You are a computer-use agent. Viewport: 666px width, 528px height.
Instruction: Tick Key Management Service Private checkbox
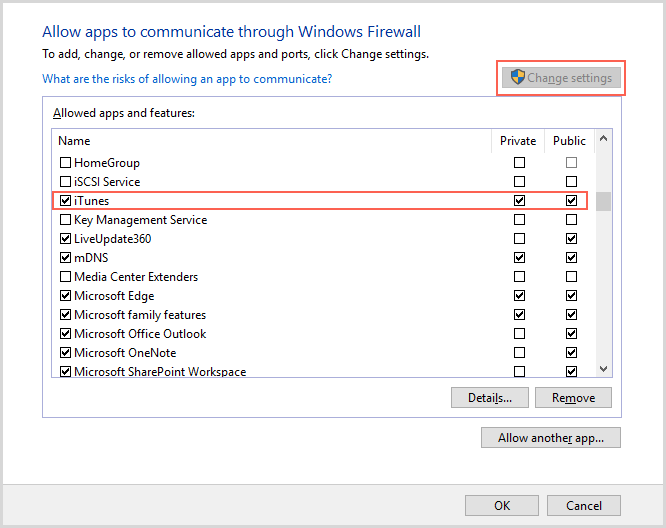click(519, 220)
